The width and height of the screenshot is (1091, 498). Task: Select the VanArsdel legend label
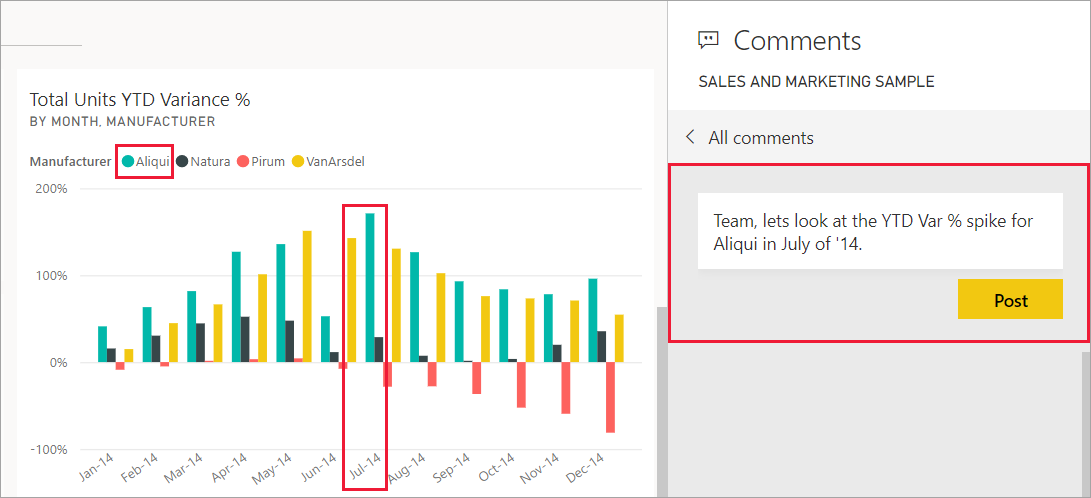click(335, 160)
